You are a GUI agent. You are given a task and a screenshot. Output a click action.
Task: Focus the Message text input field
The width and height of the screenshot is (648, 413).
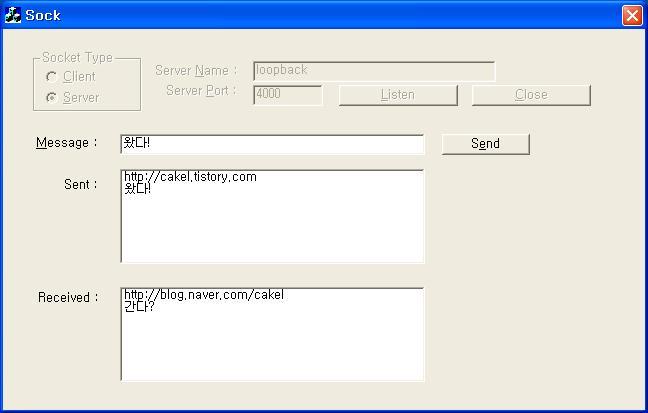(x=272, y=144)
